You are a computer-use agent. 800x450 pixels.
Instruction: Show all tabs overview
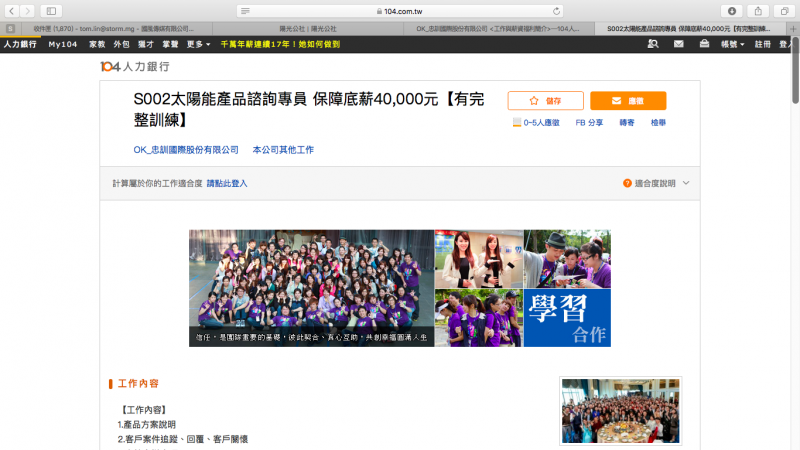tap(785, 11)
